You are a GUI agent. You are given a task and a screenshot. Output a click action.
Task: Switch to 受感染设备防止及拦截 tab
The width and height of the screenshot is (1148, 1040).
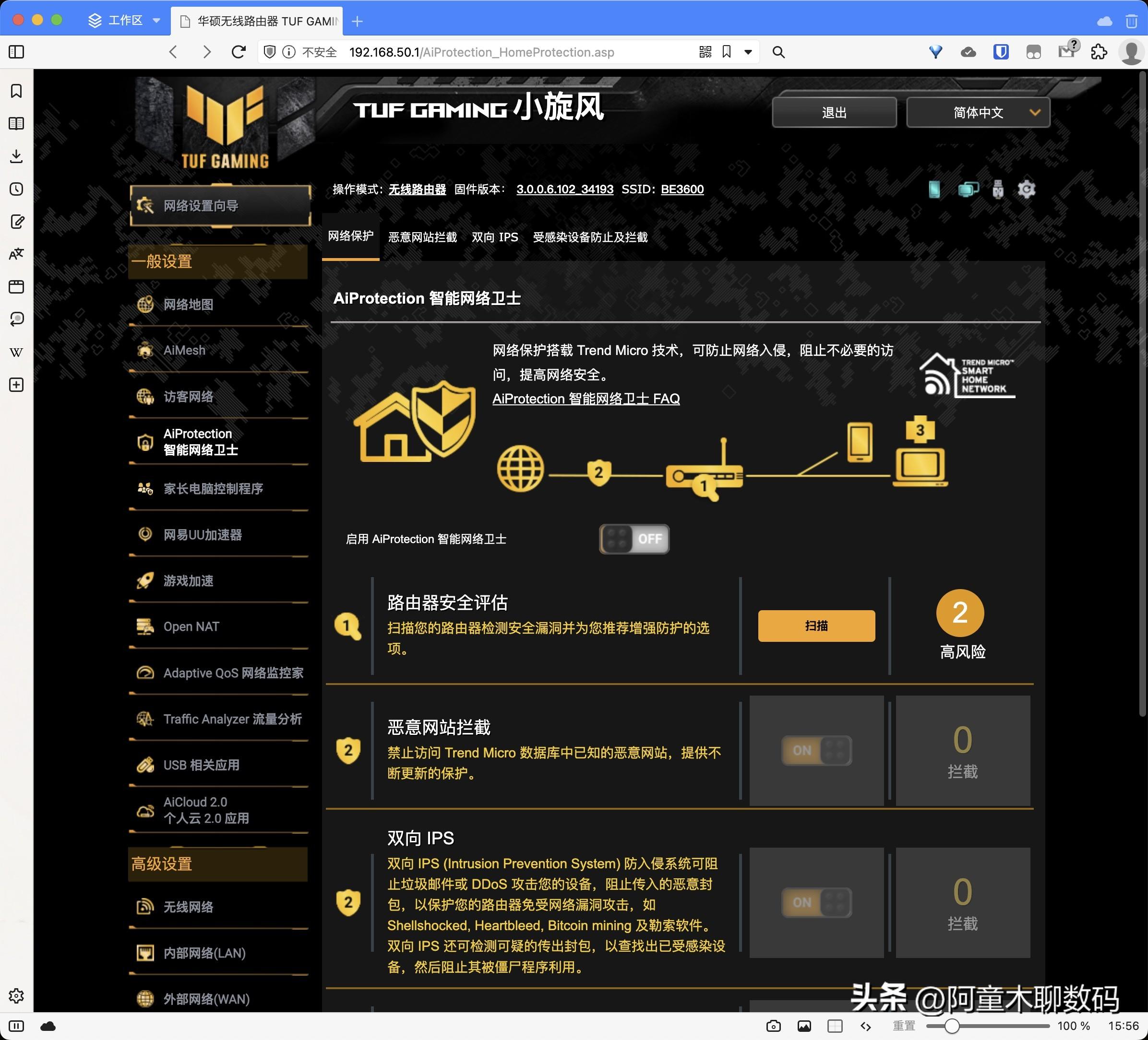click(x=591, y=238)
